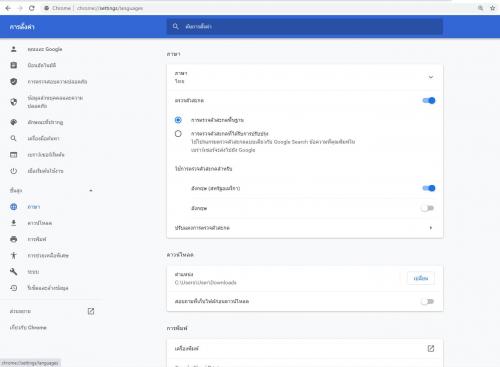Viewport: 500px width, 367px height.
Task: Click the Printers row label
Action: 187,348
